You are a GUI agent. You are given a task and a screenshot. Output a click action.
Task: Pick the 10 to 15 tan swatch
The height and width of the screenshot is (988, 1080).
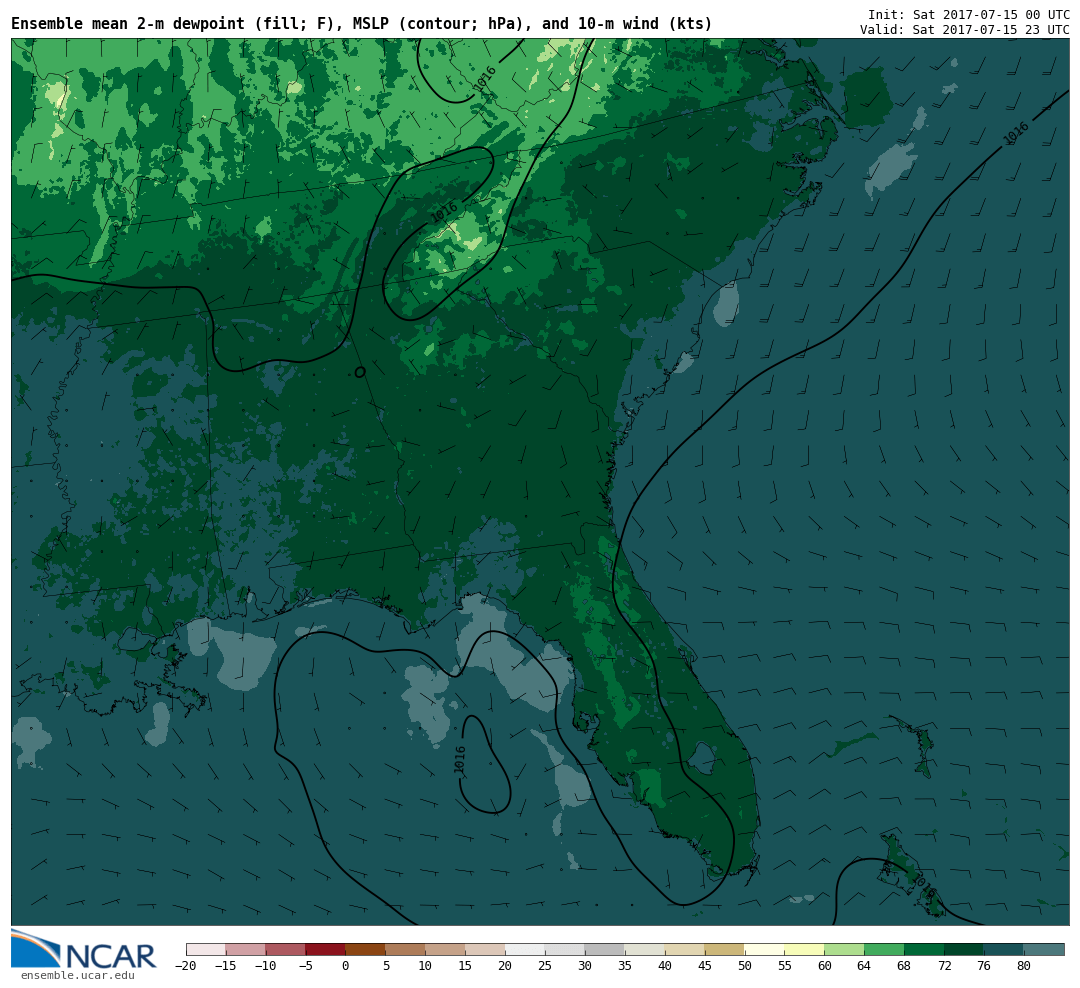tap(445, 949)
